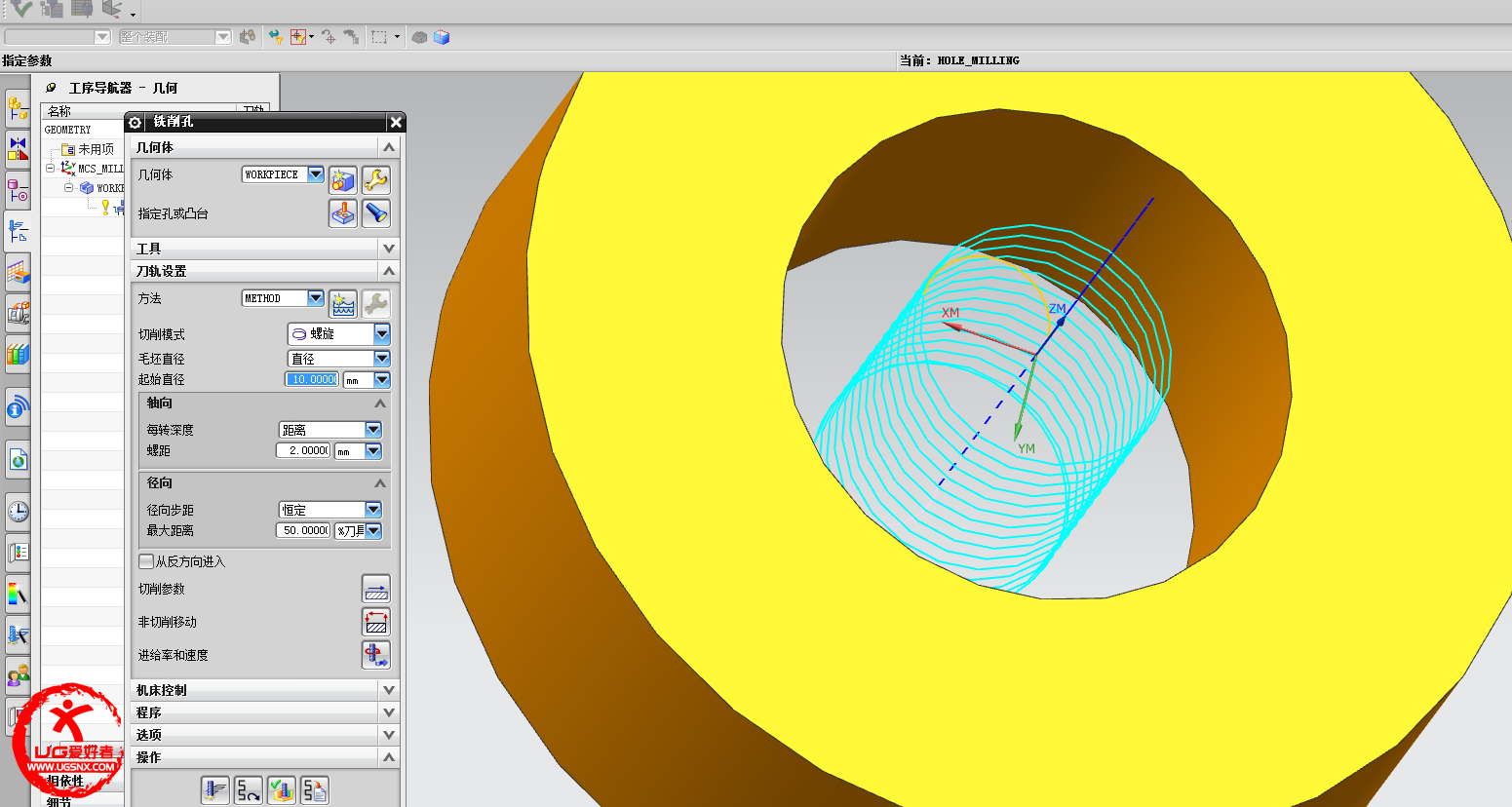
Task: Click the YM axis label in viewport
Action: [1027, 448]
